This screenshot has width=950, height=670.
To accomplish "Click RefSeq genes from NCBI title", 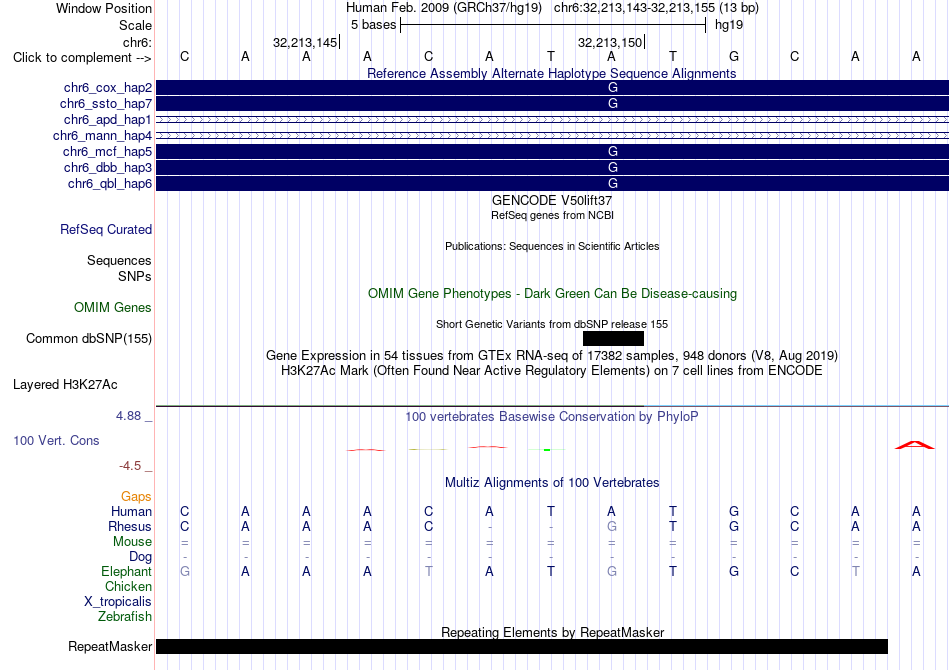I will (x=552, y=215).
